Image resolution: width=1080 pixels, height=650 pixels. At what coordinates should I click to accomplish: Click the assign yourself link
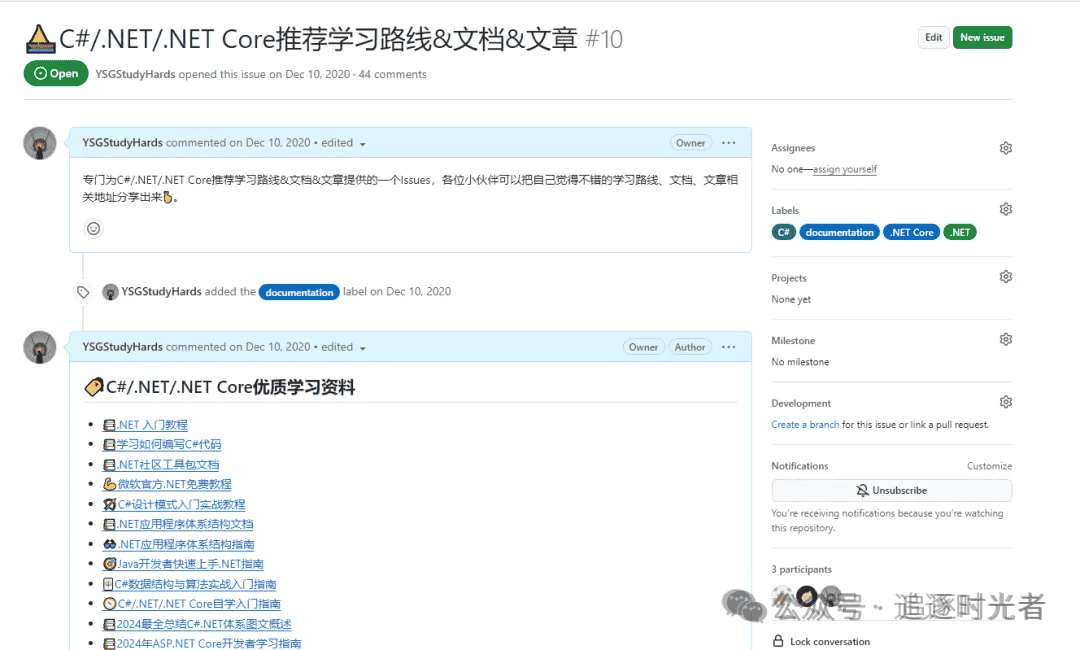point(847,169)
